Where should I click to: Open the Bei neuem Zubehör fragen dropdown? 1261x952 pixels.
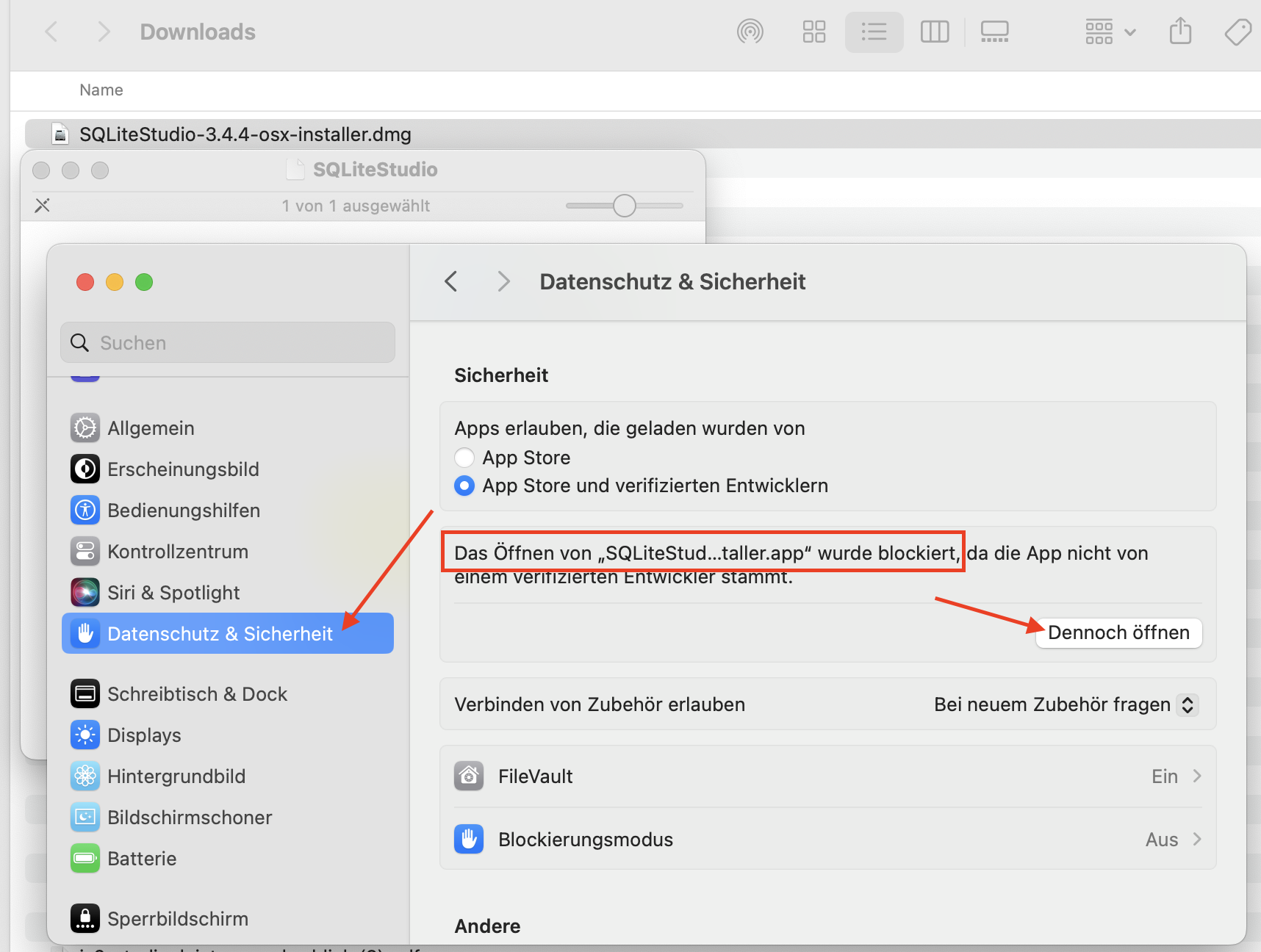click(1066, 704)
